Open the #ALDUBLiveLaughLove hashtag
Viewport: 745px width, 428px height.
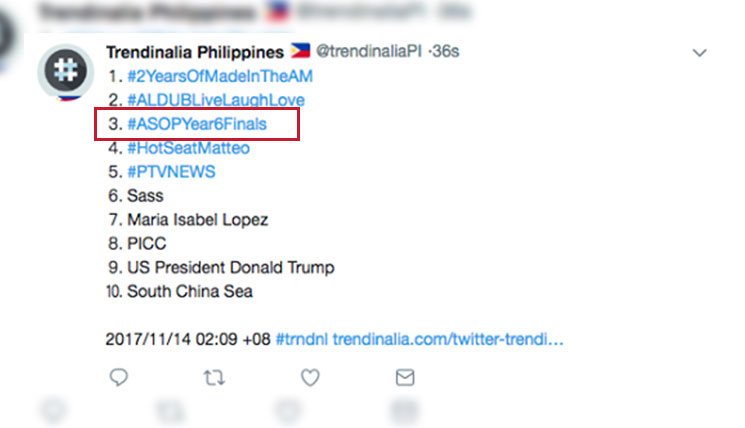[x=216, y=100]
